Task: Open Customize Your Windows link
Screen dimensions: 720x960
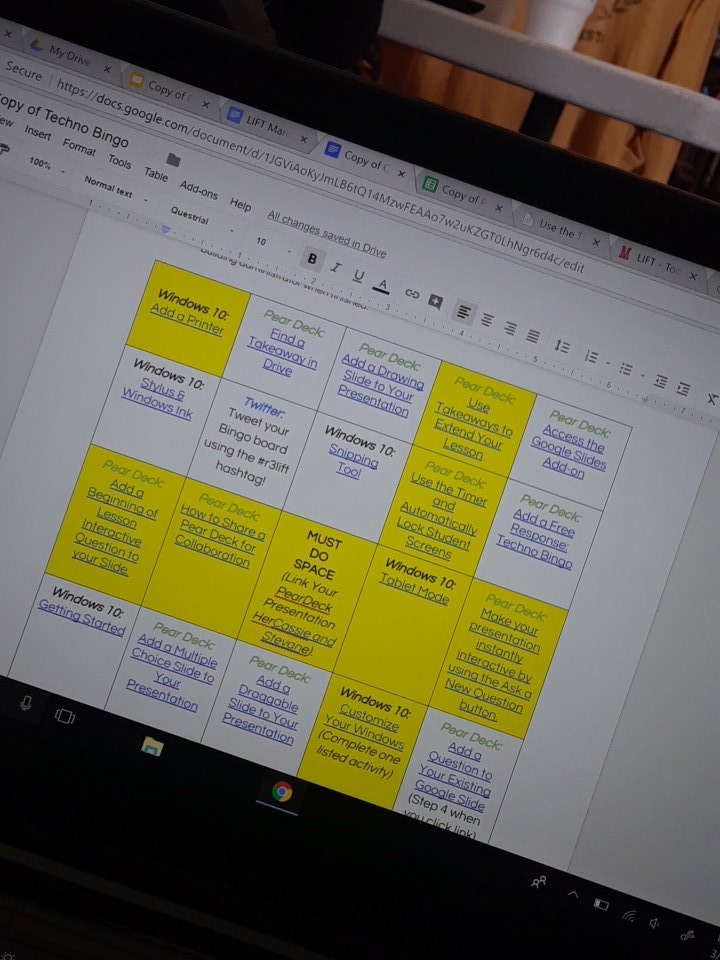Action: (x=367, y=725)
